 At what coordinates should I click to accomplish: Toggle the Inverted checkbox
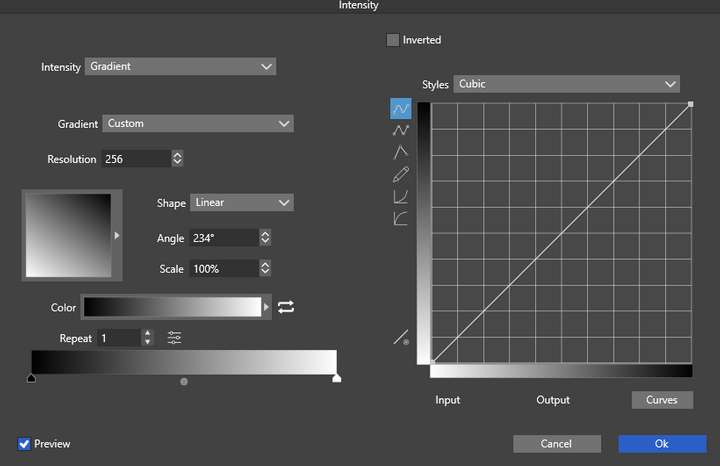coord(393,40)
